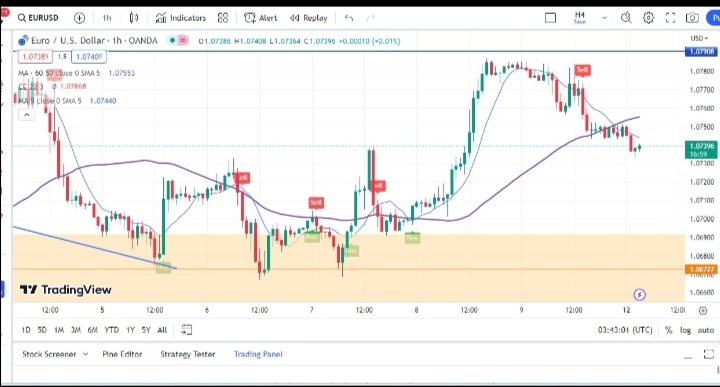Take a chart snapshot with camera icon

(x=692, y=18)
